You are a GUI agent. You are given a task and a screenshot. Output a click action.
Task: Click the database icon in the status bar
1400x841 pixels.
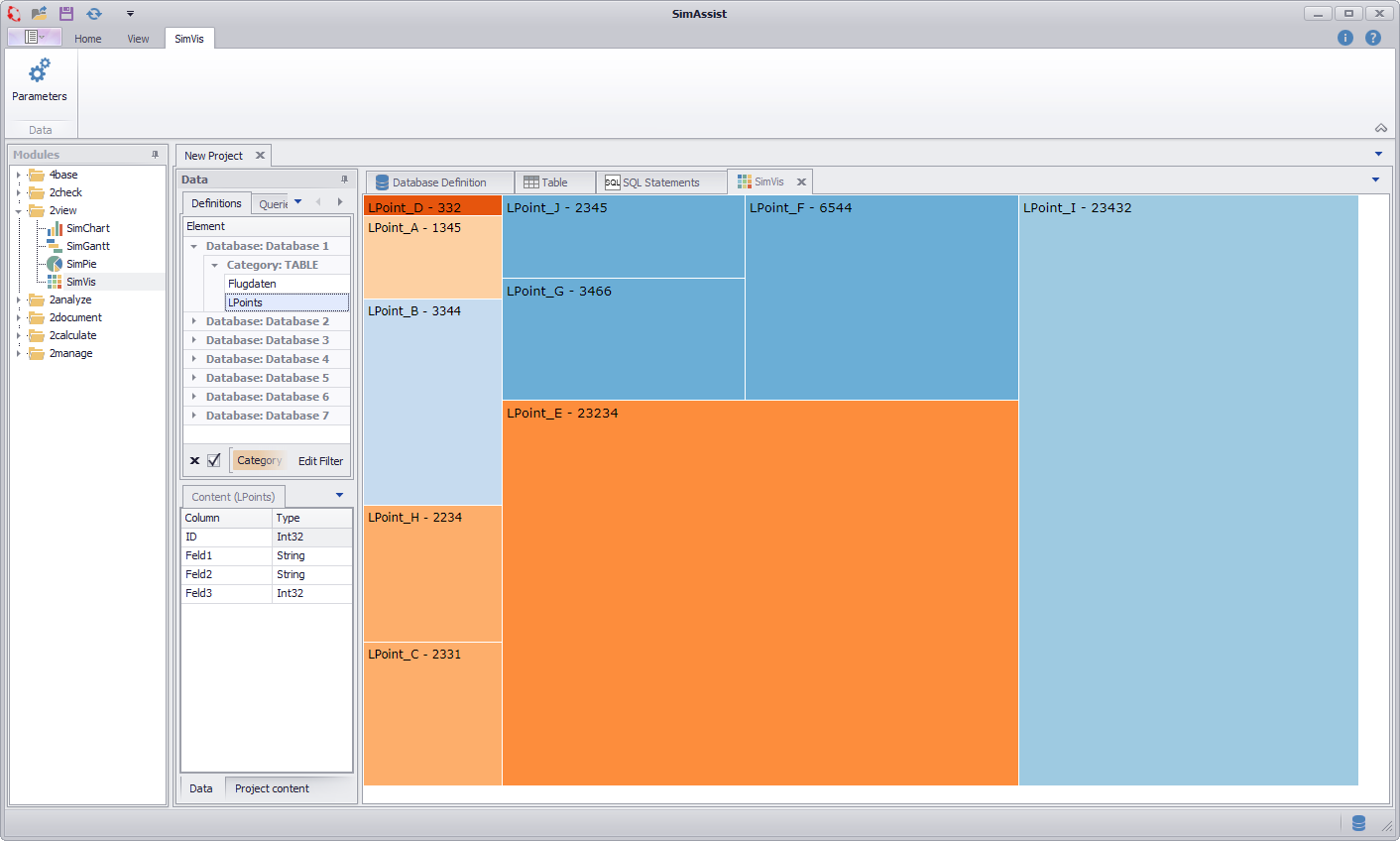(1358, 823)
